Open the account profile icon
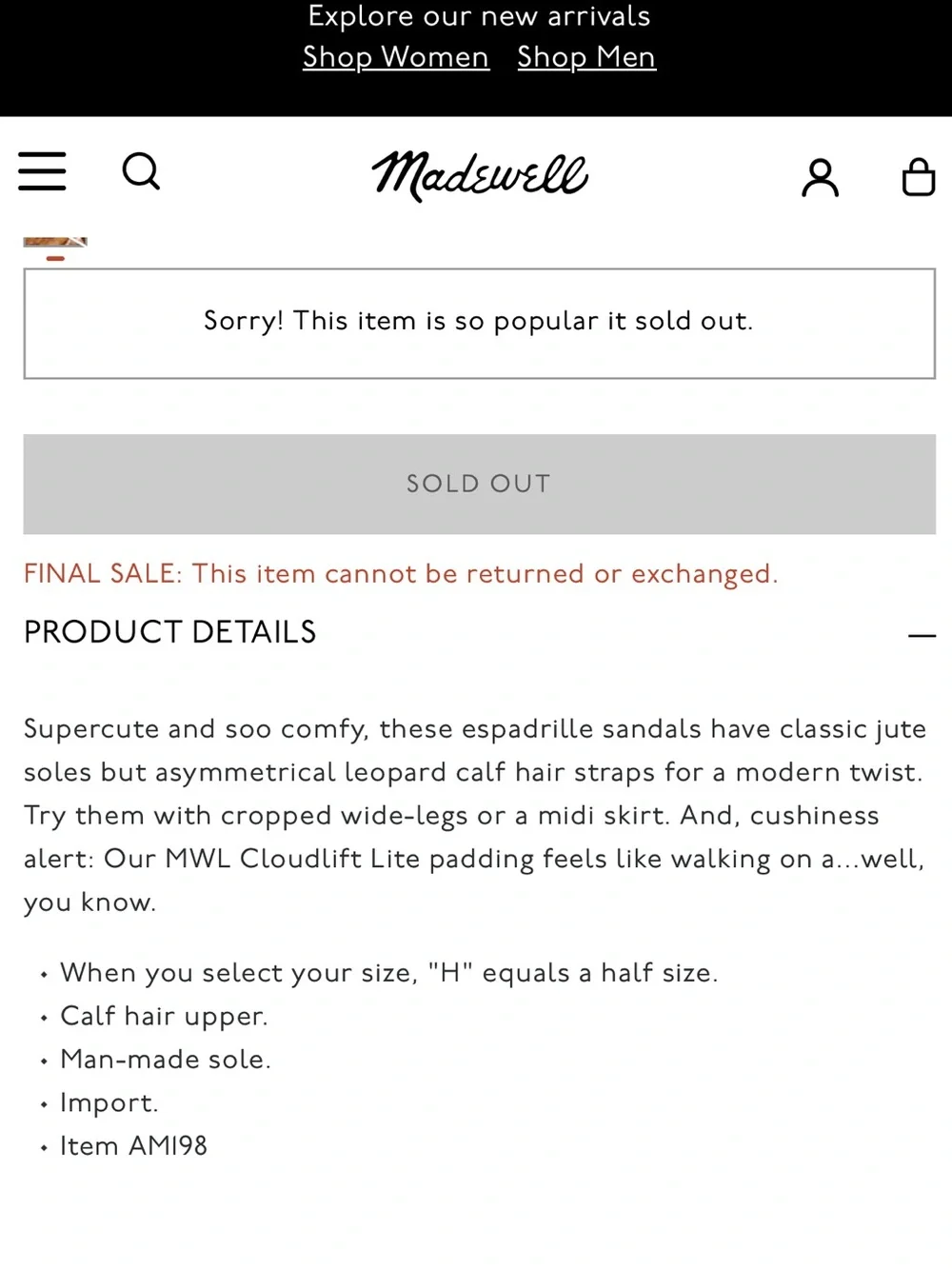 820,178
